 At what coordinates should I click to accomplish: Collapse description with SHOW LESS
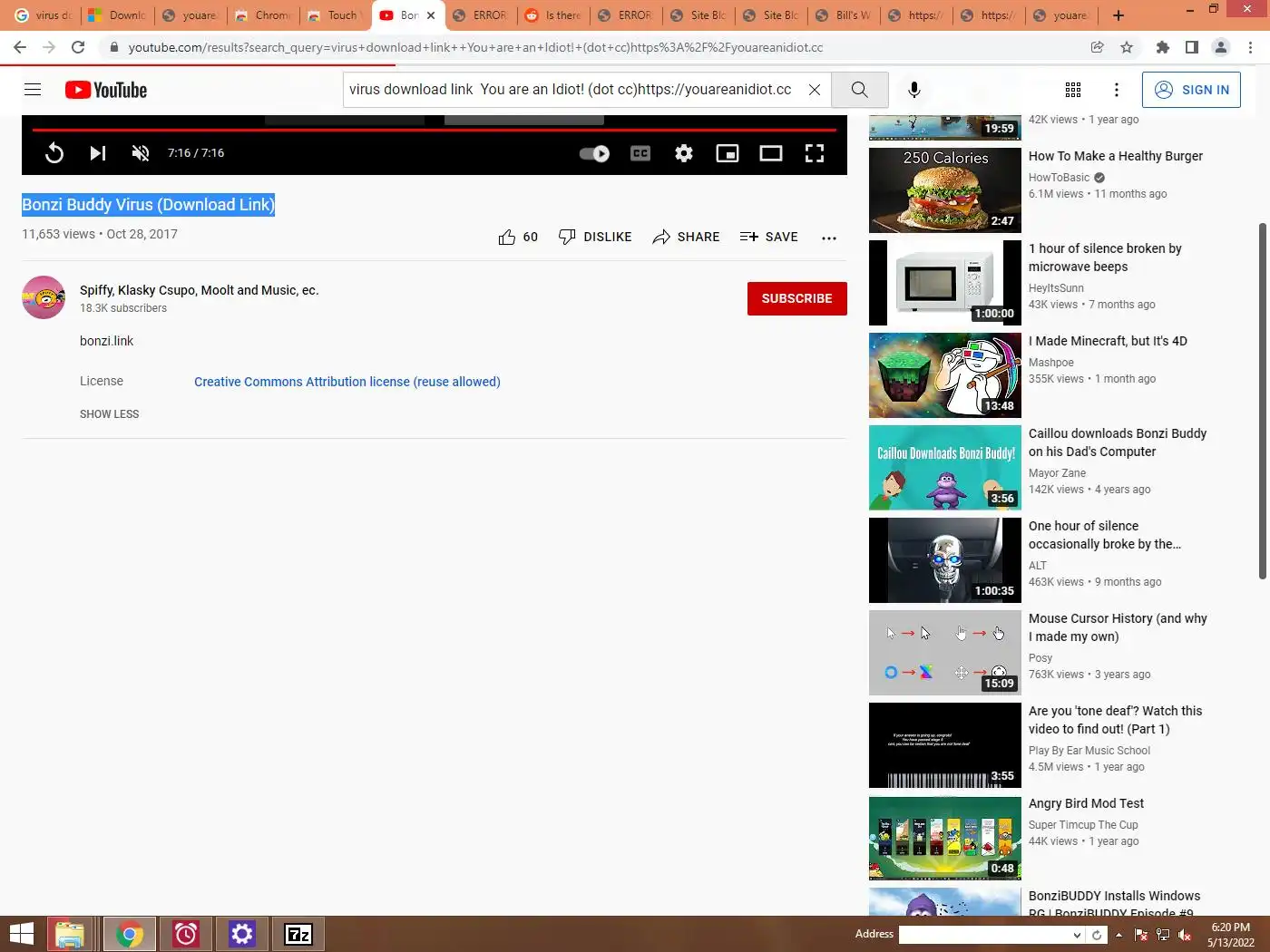coord(110,414)
